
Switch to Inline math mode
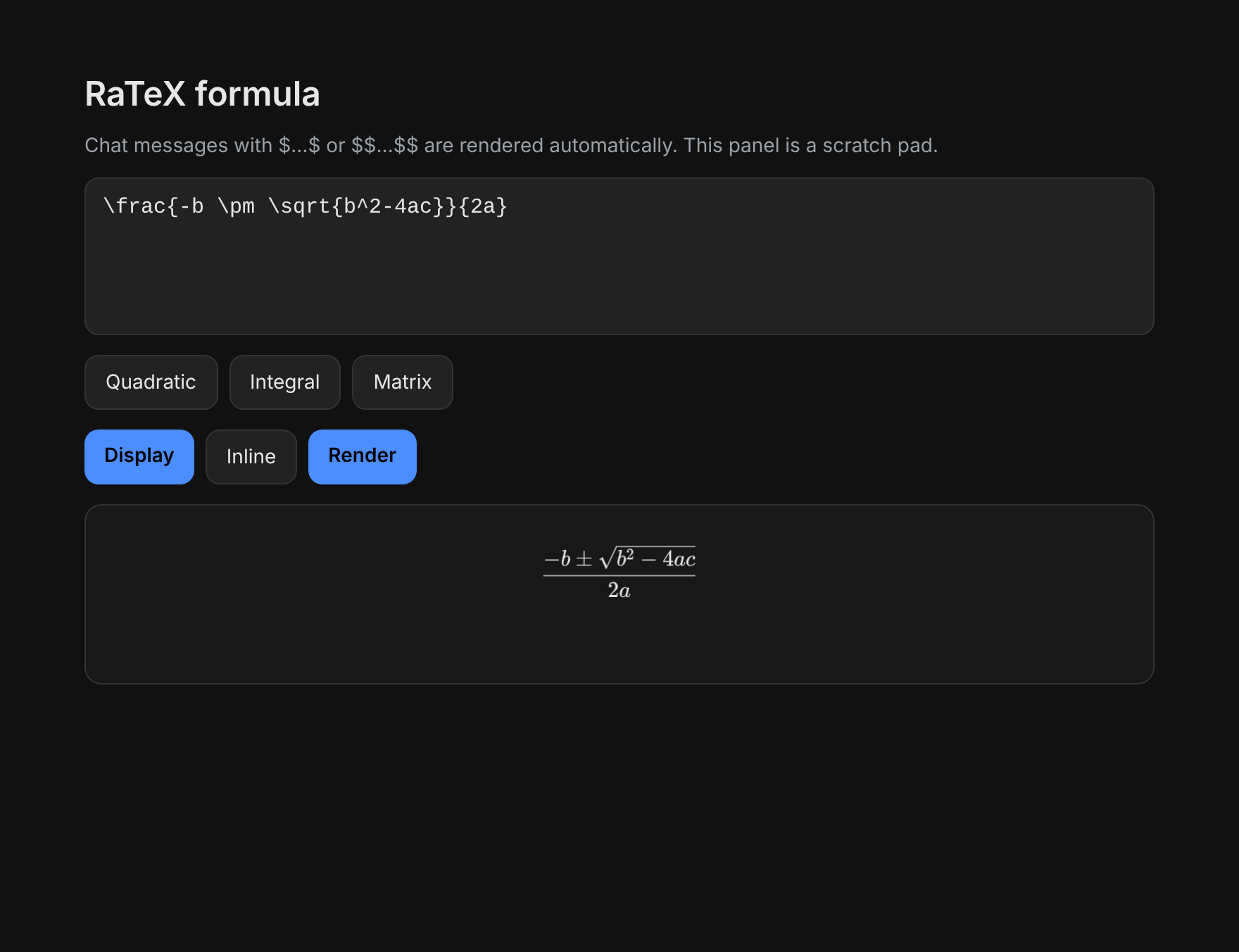[x=251, y=457]
